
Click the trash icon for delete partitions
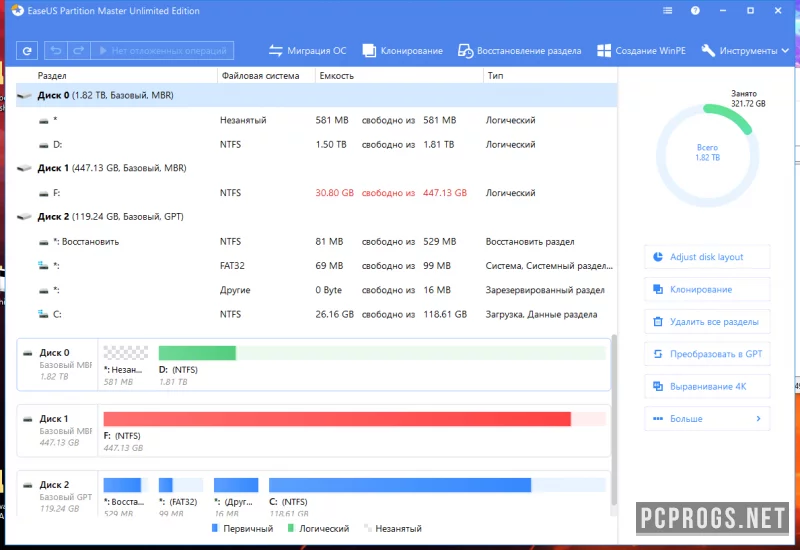click(x=658, y=321)
